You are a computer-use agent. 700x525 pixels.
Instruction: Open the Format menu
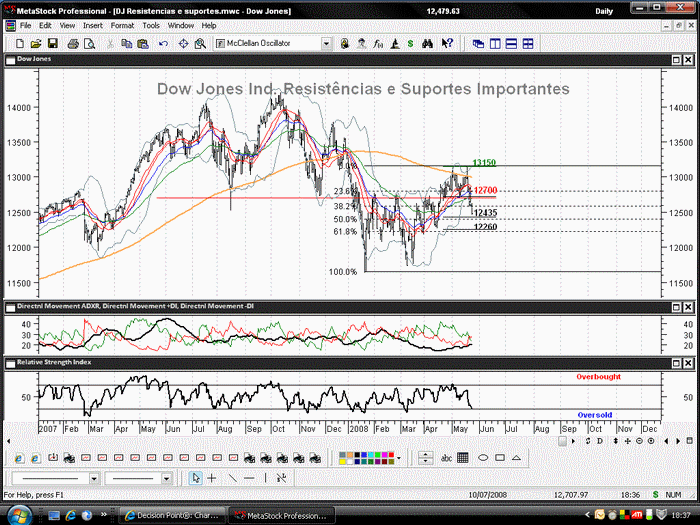[122, 25]
